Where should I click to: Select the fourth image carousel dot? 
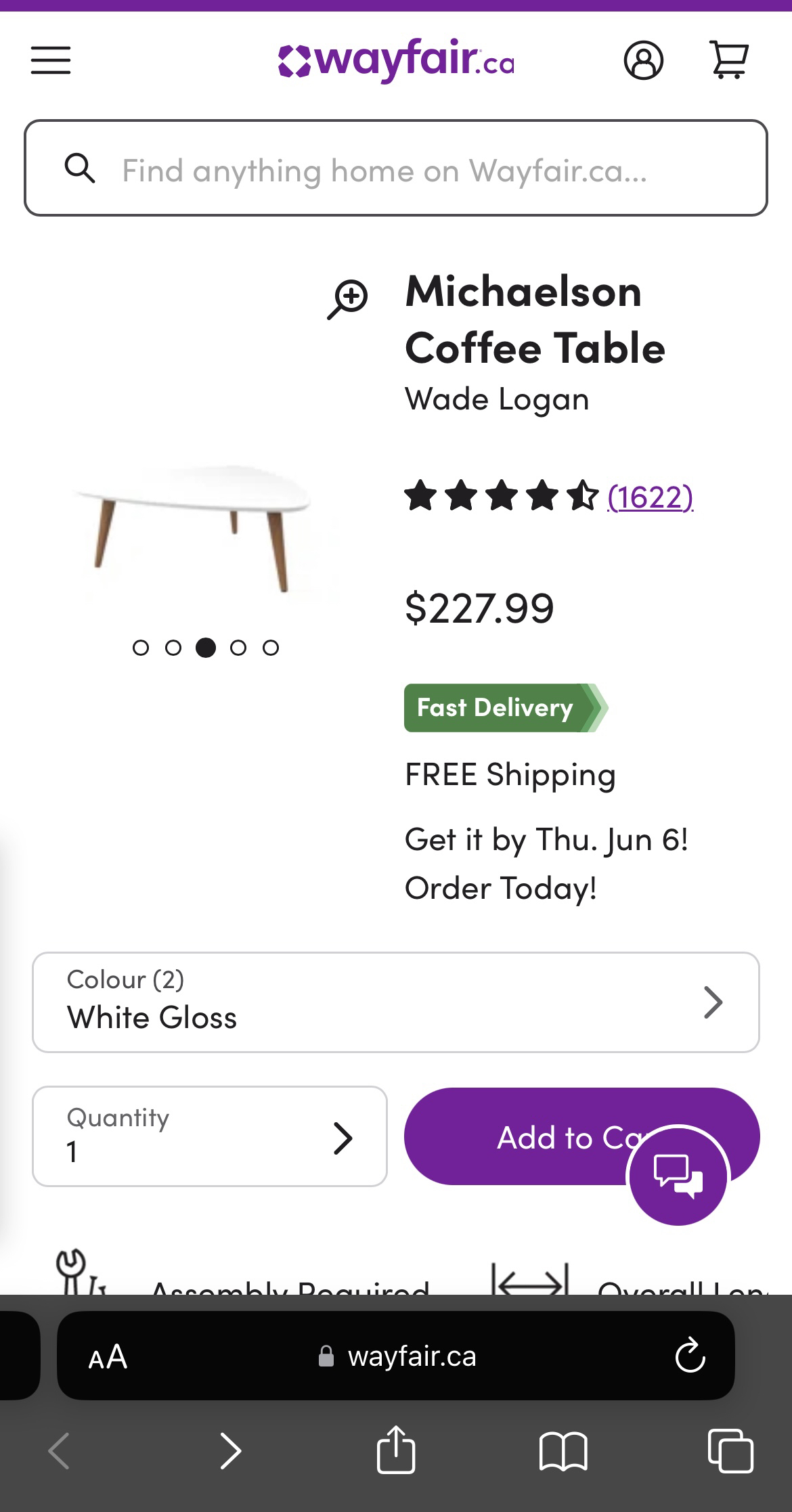pos(238,648)
